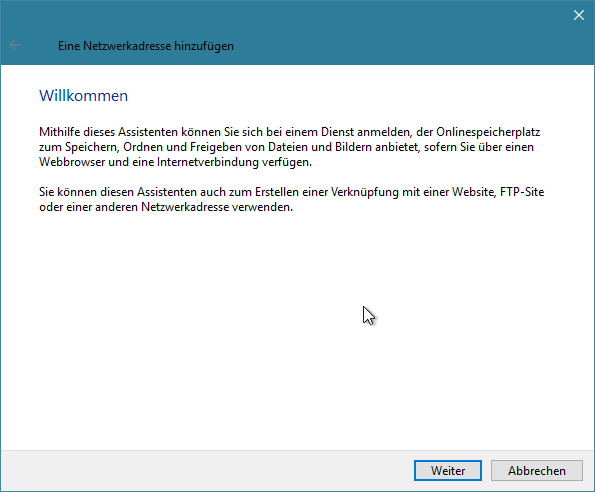595x492 pixels.
Task: Click 'Netzwerkadresse verwenden' in the last line
Action: tap(217, 207)
